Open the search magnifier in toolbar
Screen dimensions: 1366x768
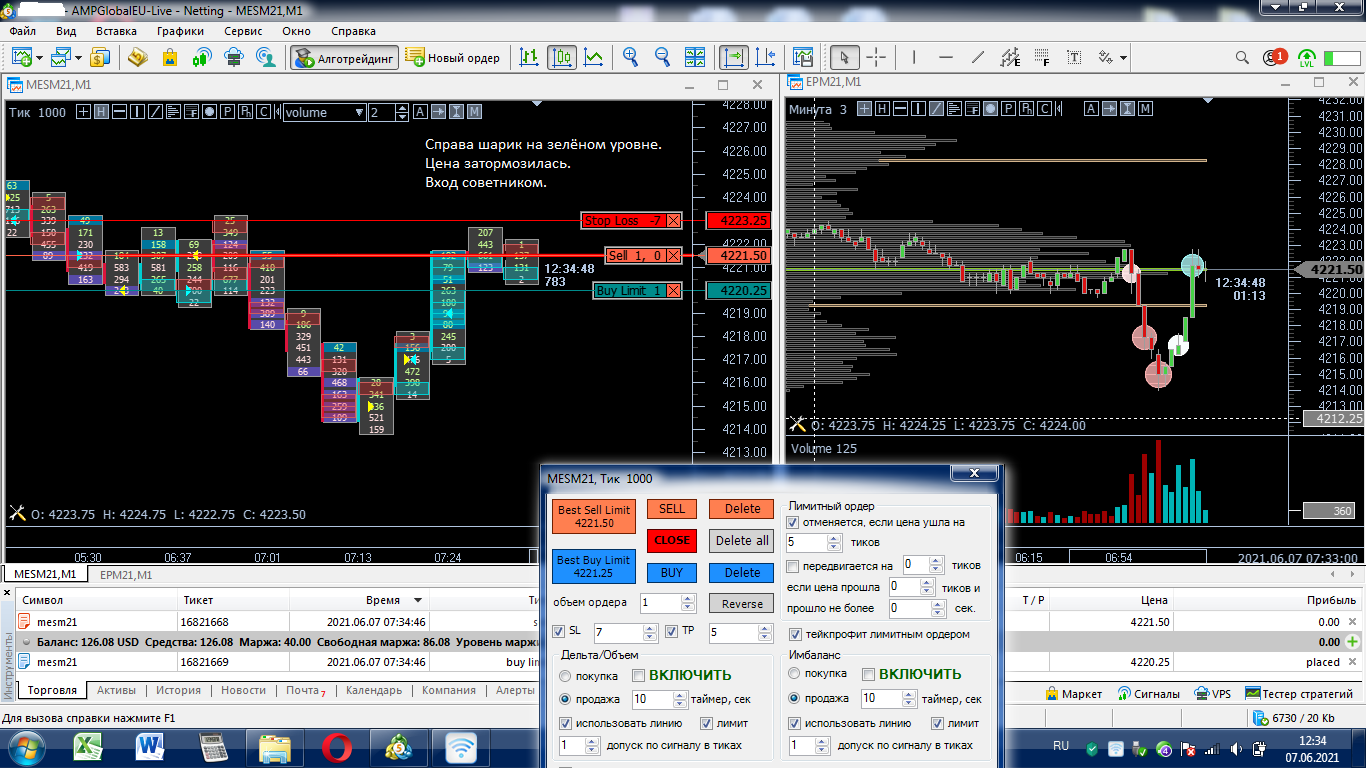pos(1242,58)
